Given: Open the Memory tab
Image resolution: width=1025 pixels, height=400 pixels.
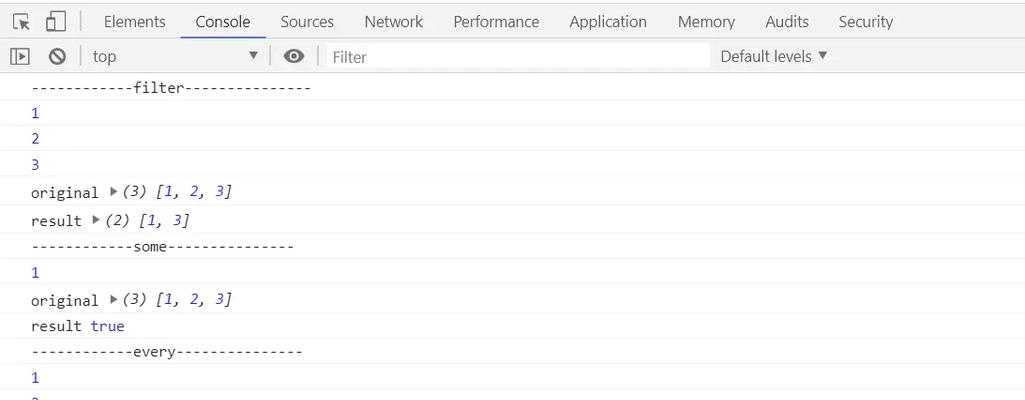Looking at the screenshot, I should (x=706, y=22).
